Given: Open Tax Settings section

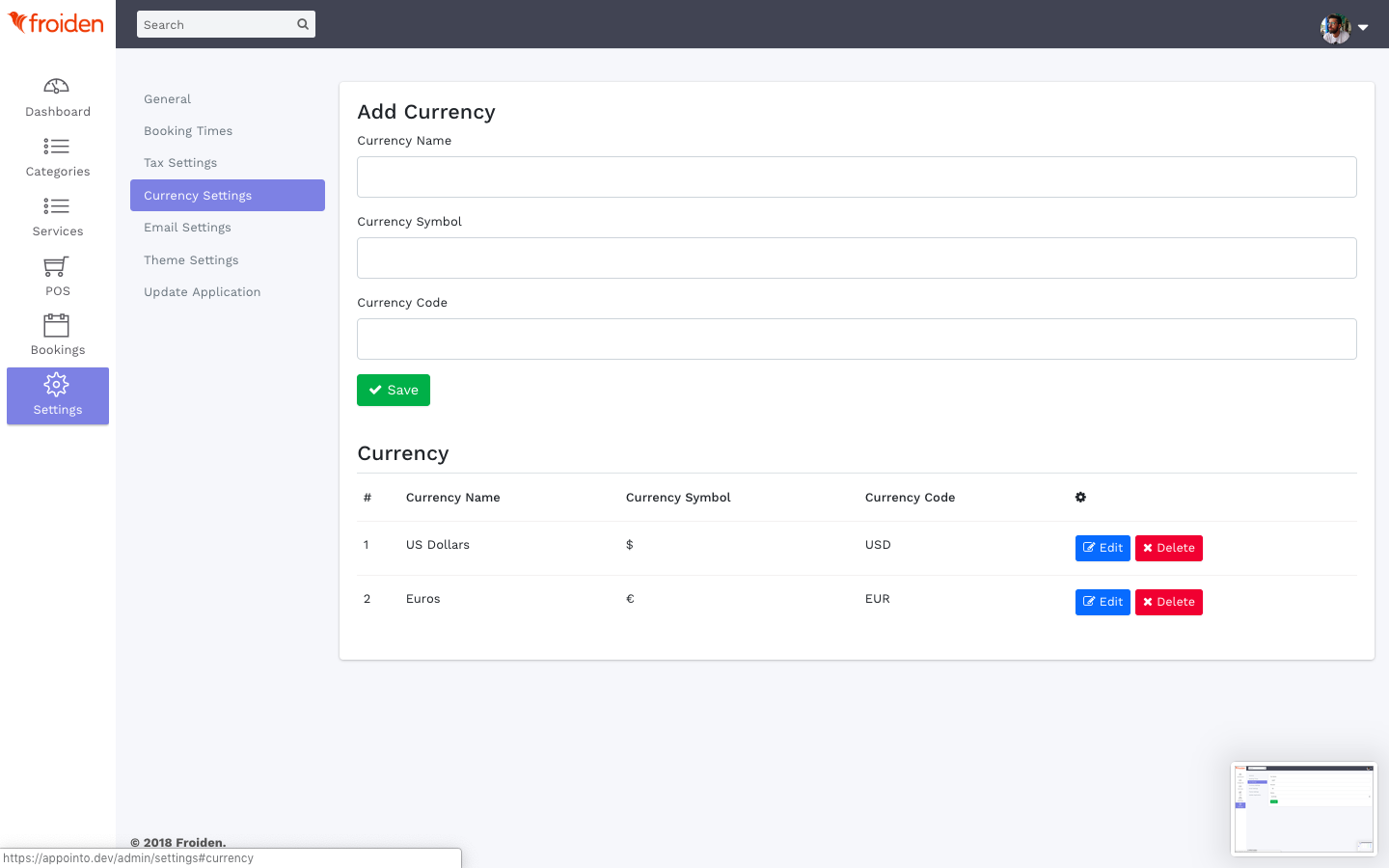Looking at the screenshot, I should [x=180, y=163].
